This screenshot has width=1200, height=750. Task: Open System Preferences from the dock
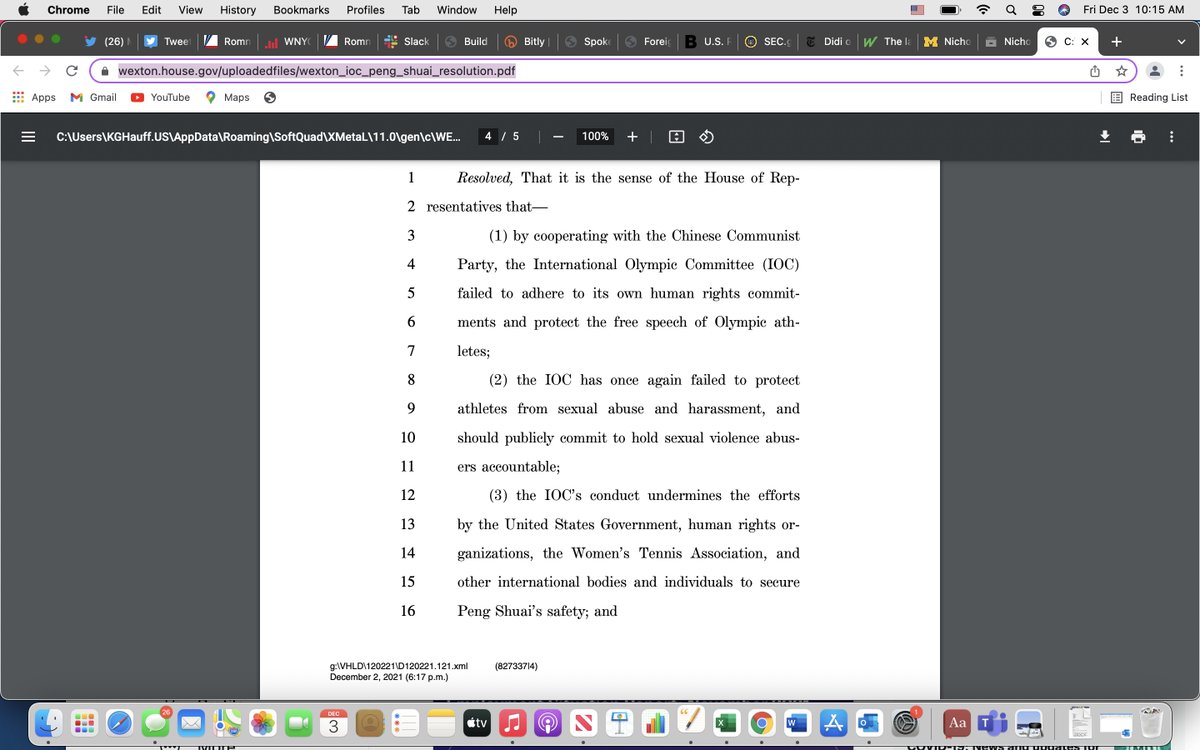906,723
